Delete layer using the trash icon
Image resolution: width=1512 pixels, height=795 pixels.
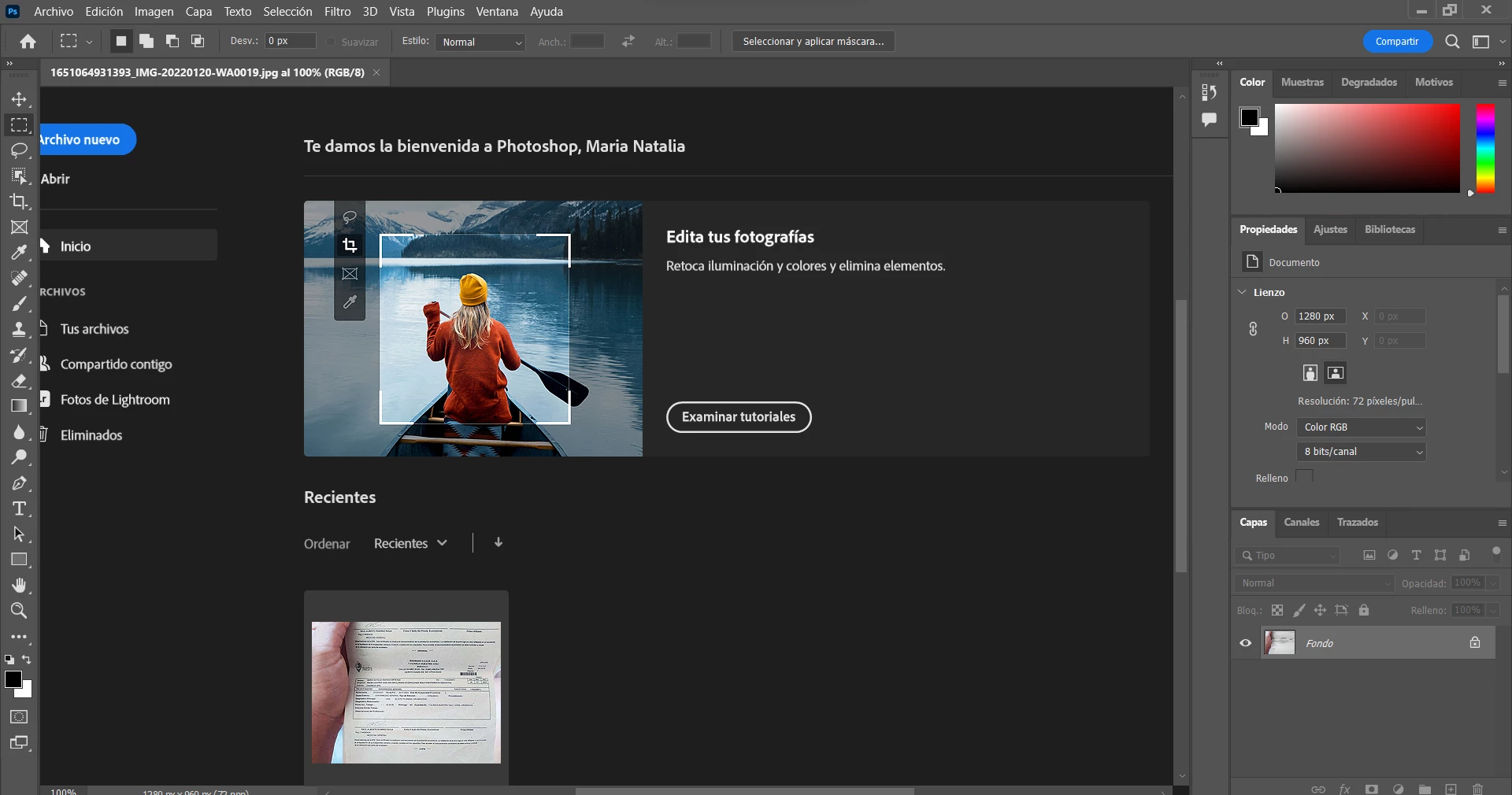point(1478,789)
